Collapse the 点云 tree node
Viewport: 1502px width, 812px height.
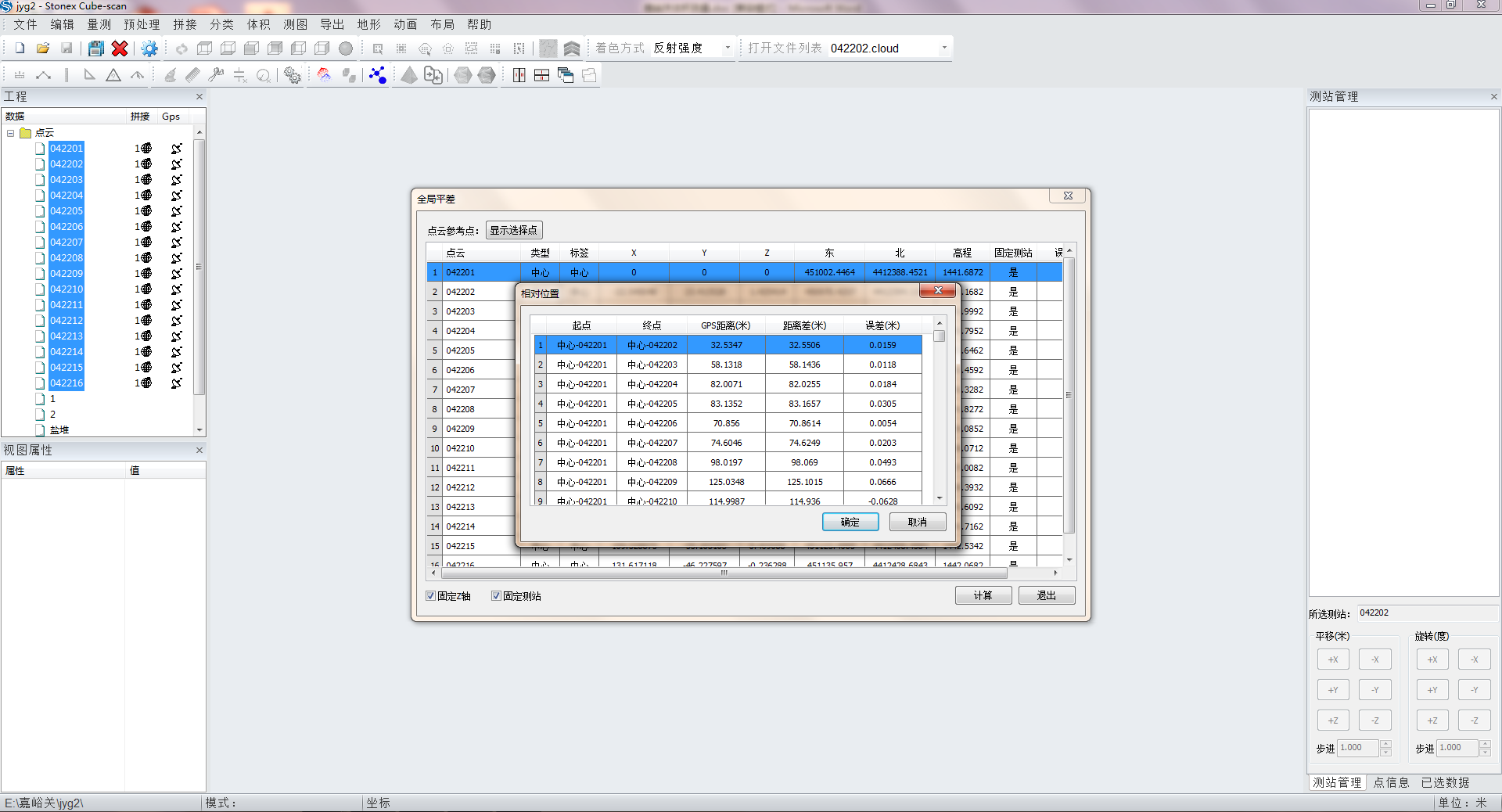(x=11, y=133)
